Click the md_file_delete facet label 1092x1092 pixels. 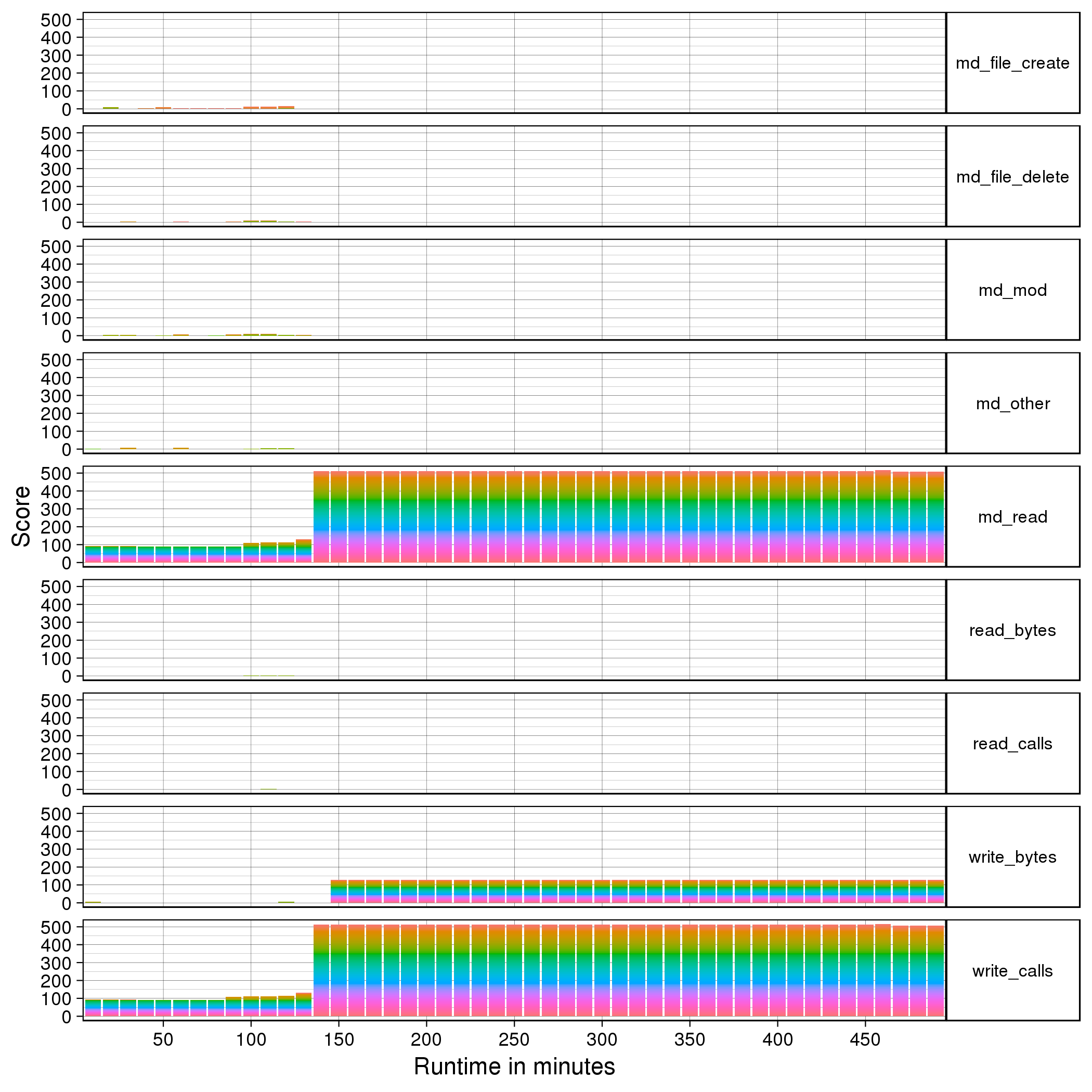pyautogui.click(x=1012, y=177)
